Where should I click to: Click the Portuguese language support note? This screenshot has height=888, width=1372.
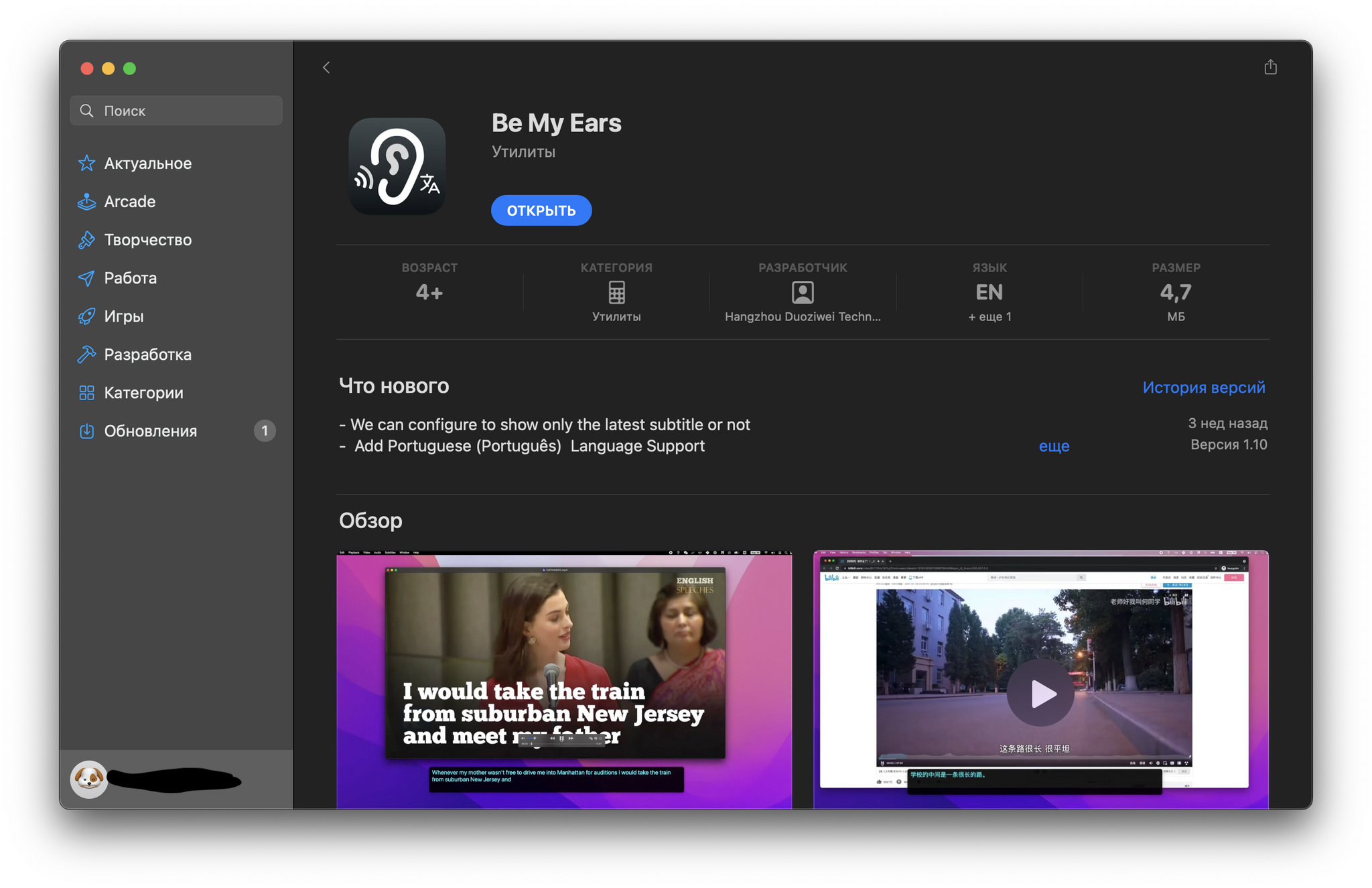click(x=523, y=446)
